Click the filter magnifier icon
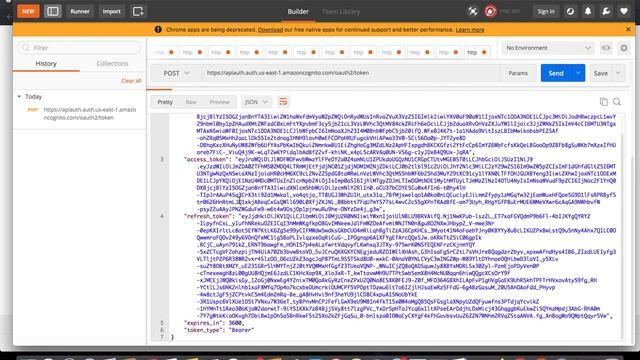640x360 pixels. click(26, 48)
